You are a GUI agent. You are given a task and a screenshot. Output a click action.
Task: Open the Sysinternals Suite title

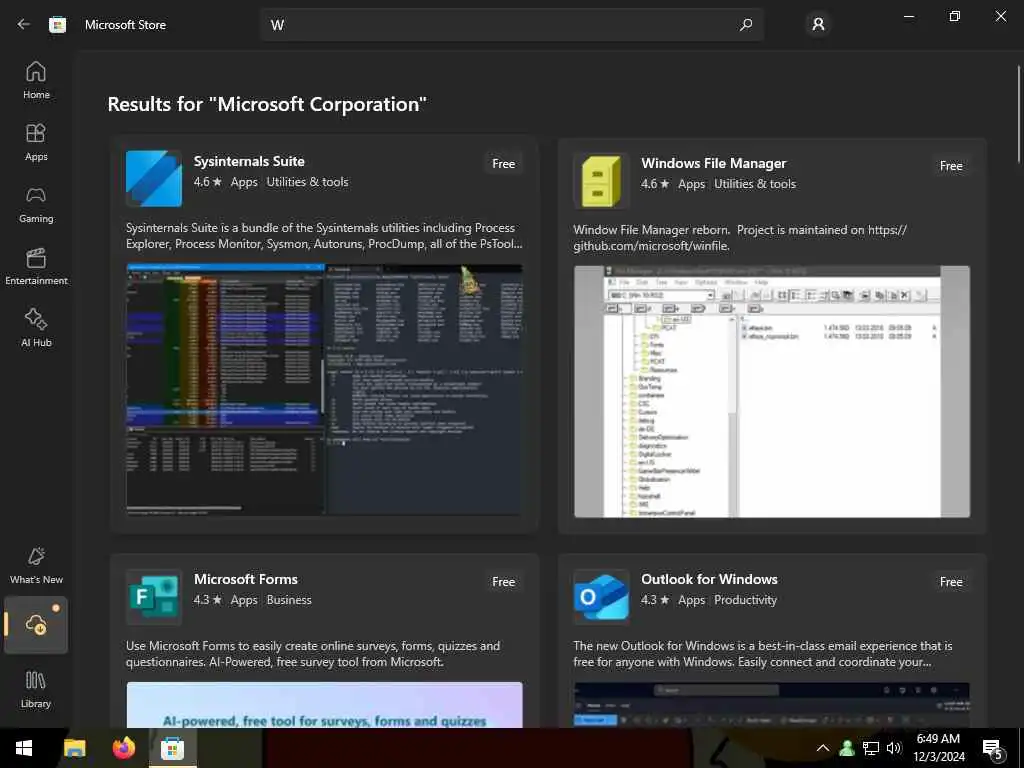tap(249, 161)
